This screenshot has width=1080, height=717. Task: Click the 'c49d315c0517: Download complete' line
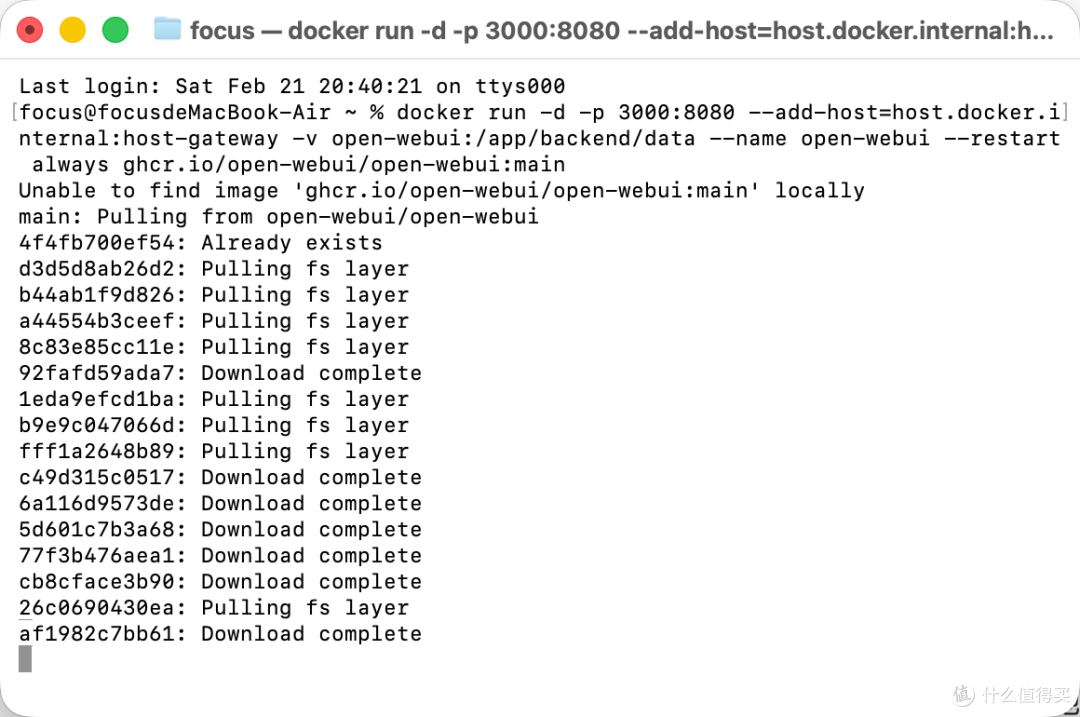point(220,477)
